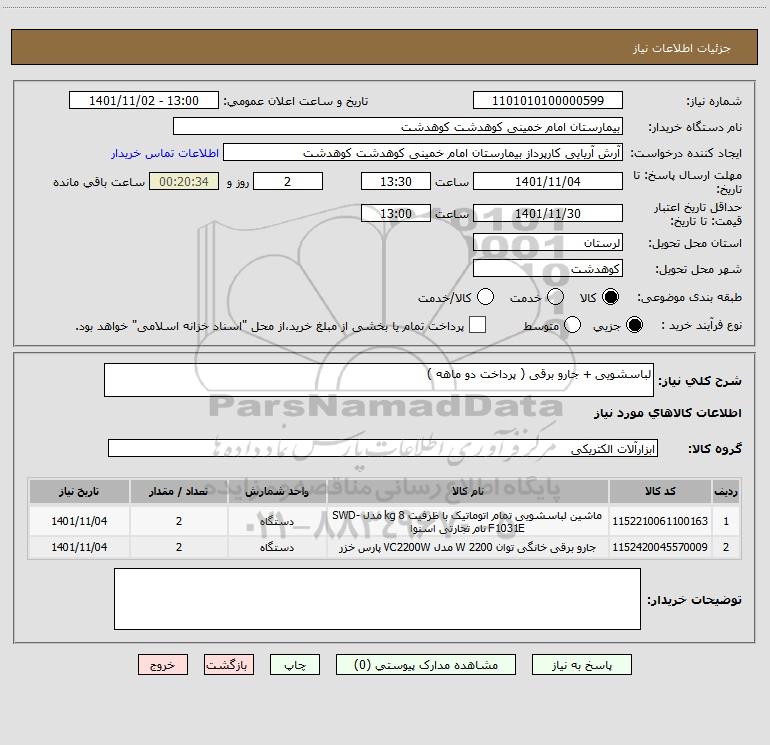This screenshot has height=745, width=770.
Task: Click the buyer organization name field
Action: 398,127
